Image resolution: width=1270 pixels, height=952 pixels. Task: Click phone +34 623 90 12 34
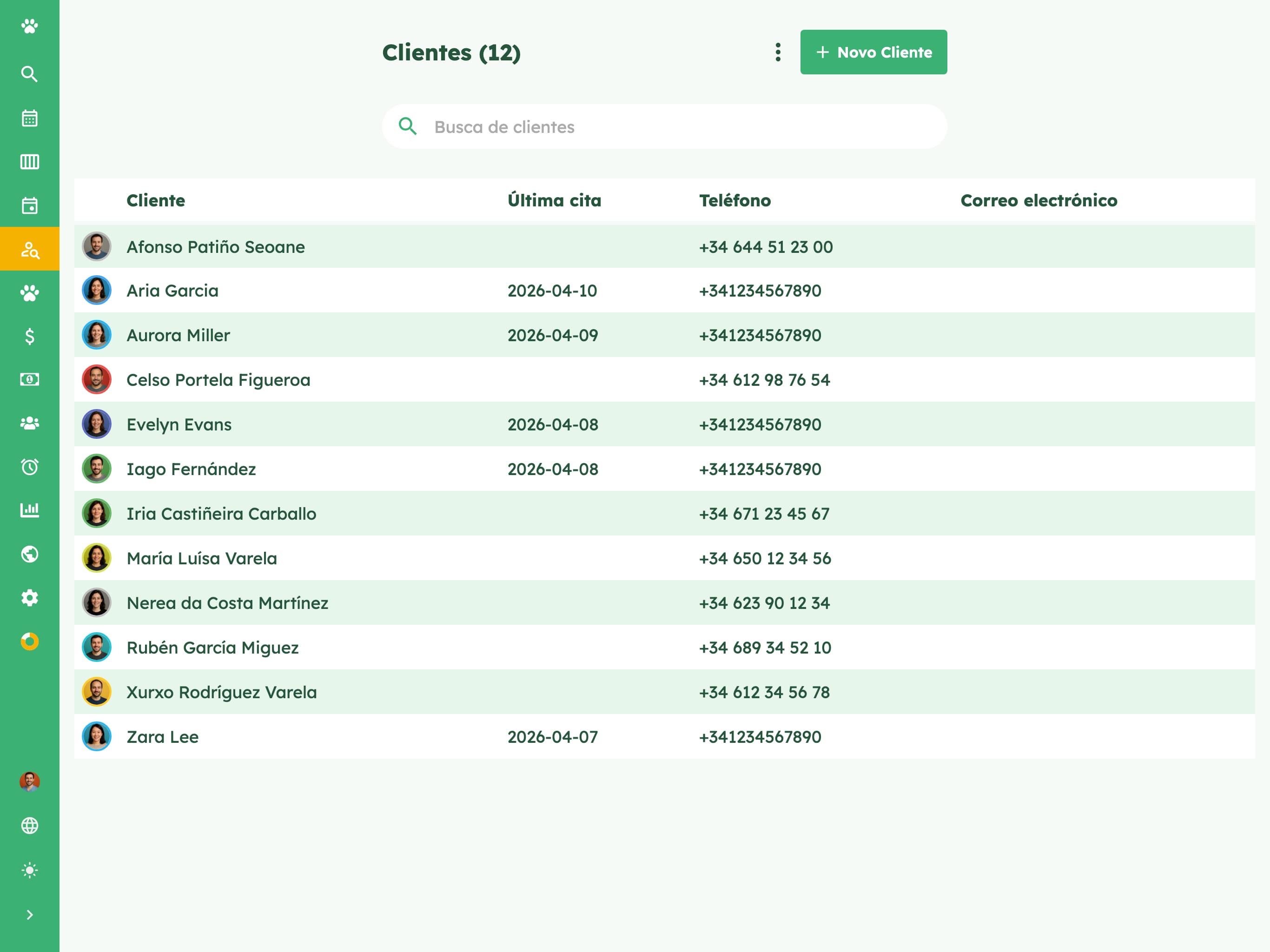coord(765,603)
